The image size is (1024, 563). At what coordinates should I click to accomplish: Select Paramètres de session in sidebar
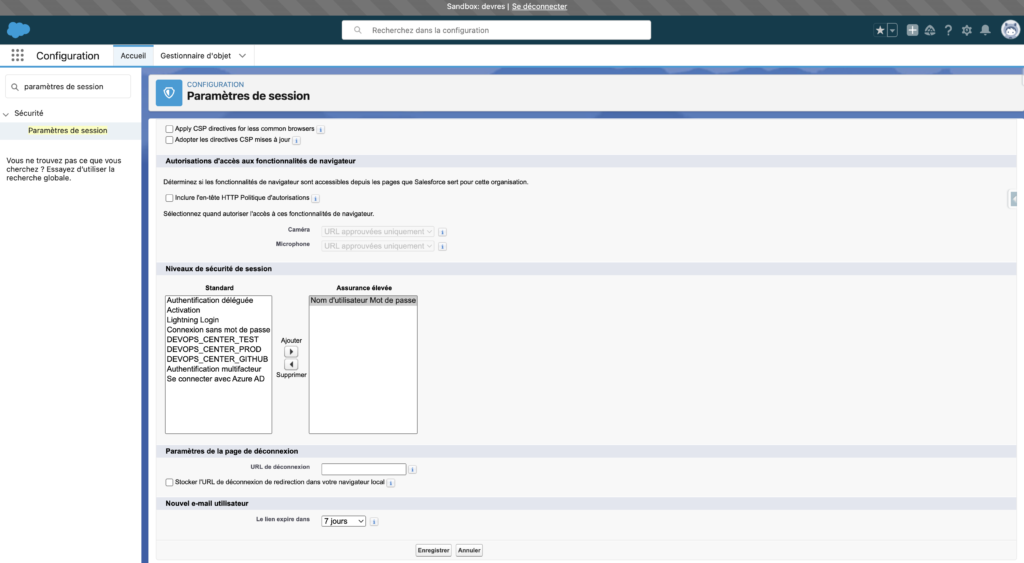point(68,131)
